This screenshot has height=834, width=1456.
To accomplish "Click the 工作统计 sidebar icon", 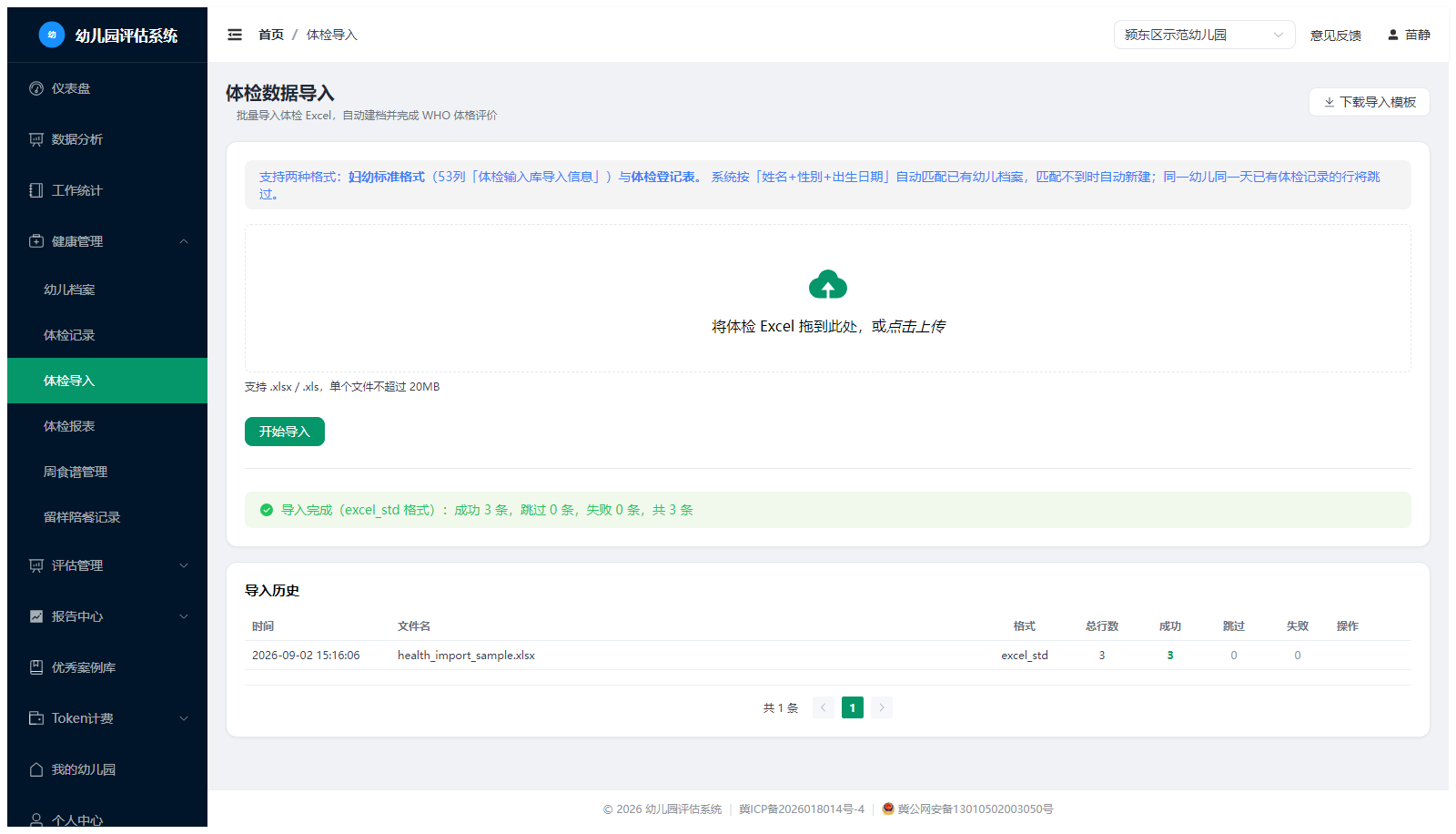I will [x=36, y=190].
